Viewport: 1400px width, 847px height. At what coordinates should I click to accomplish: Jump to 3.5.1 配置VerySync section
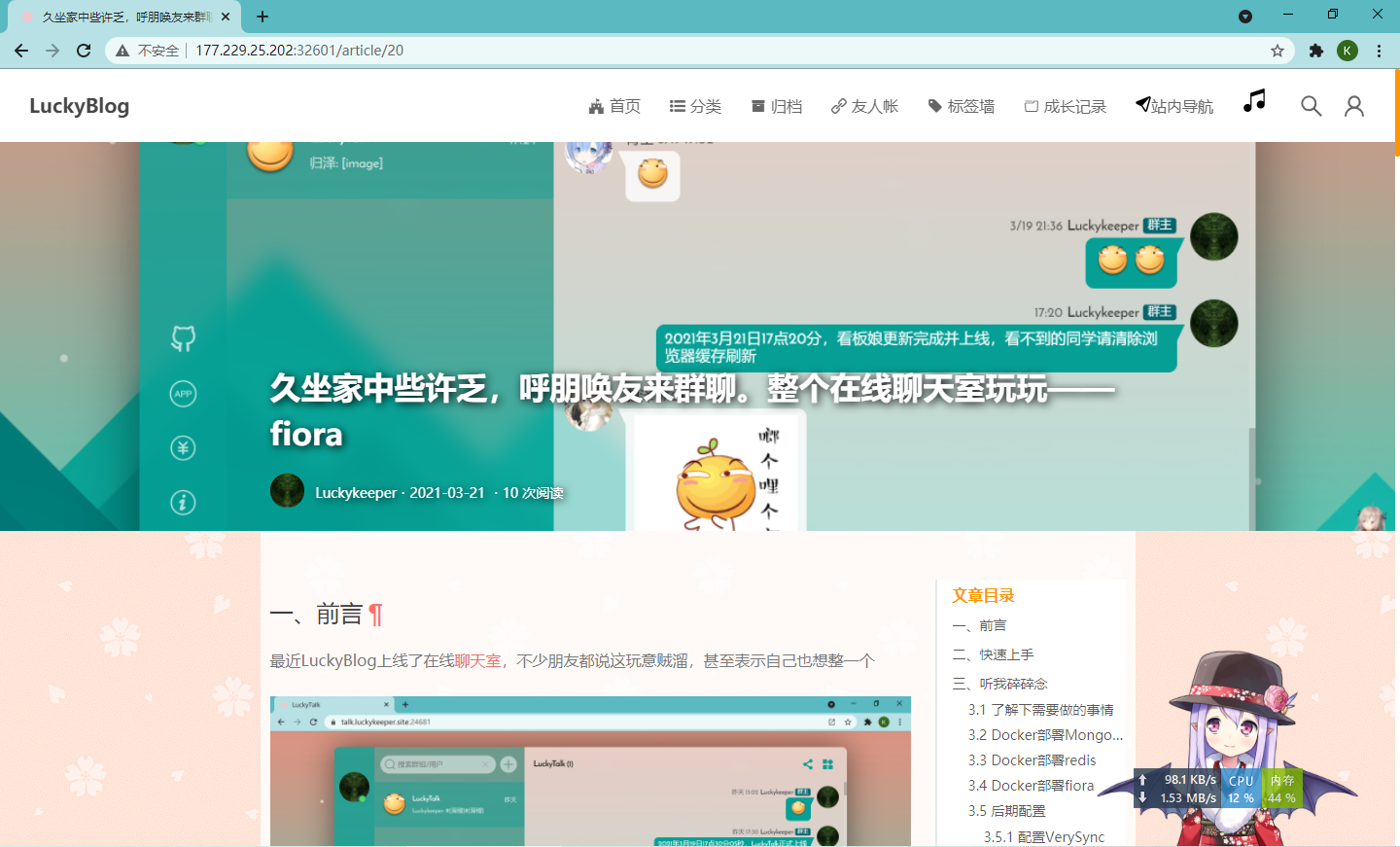(1044, 837)
